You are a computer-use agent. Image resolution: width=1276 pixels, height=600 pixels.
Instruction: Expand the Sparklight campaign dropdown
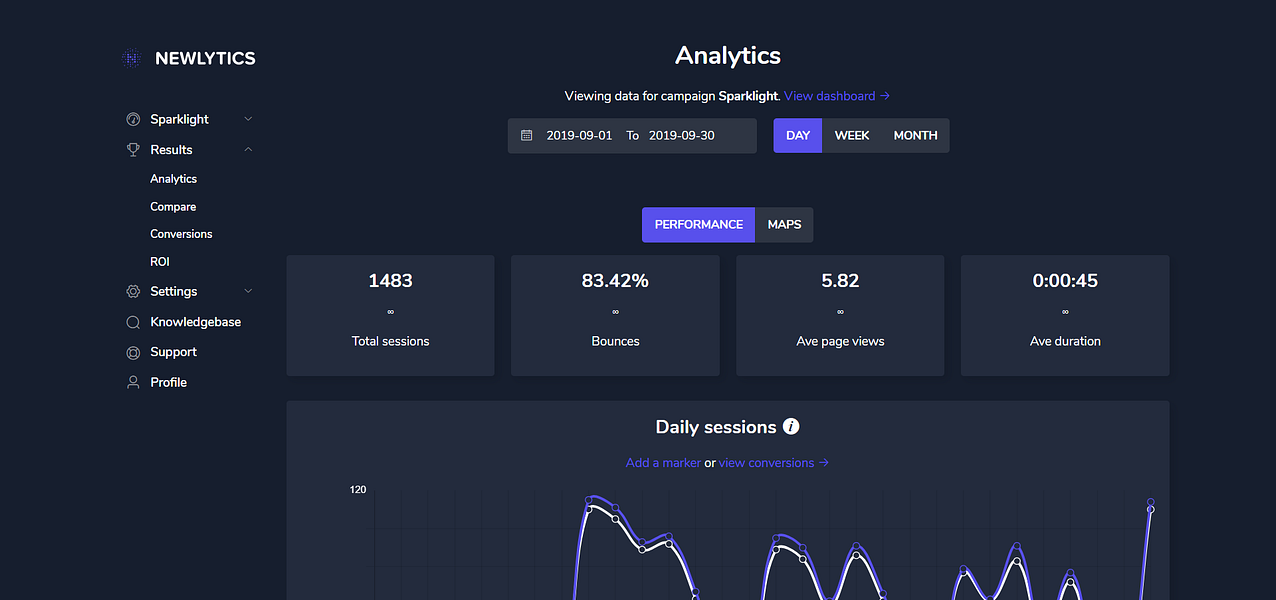[x=249, y=119]
